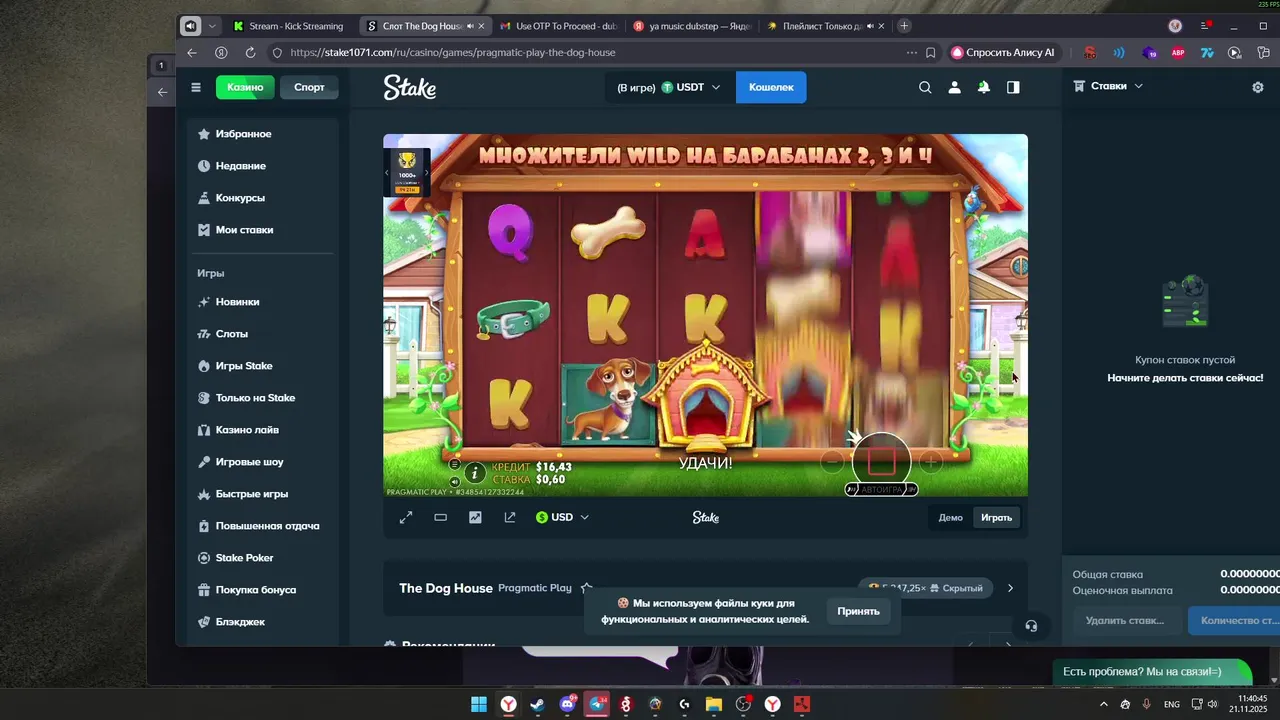Image resolution: width=1280 pixels, height=720 pixels.
Task: Open the user profile icon
Action: [x=954, y=87]
